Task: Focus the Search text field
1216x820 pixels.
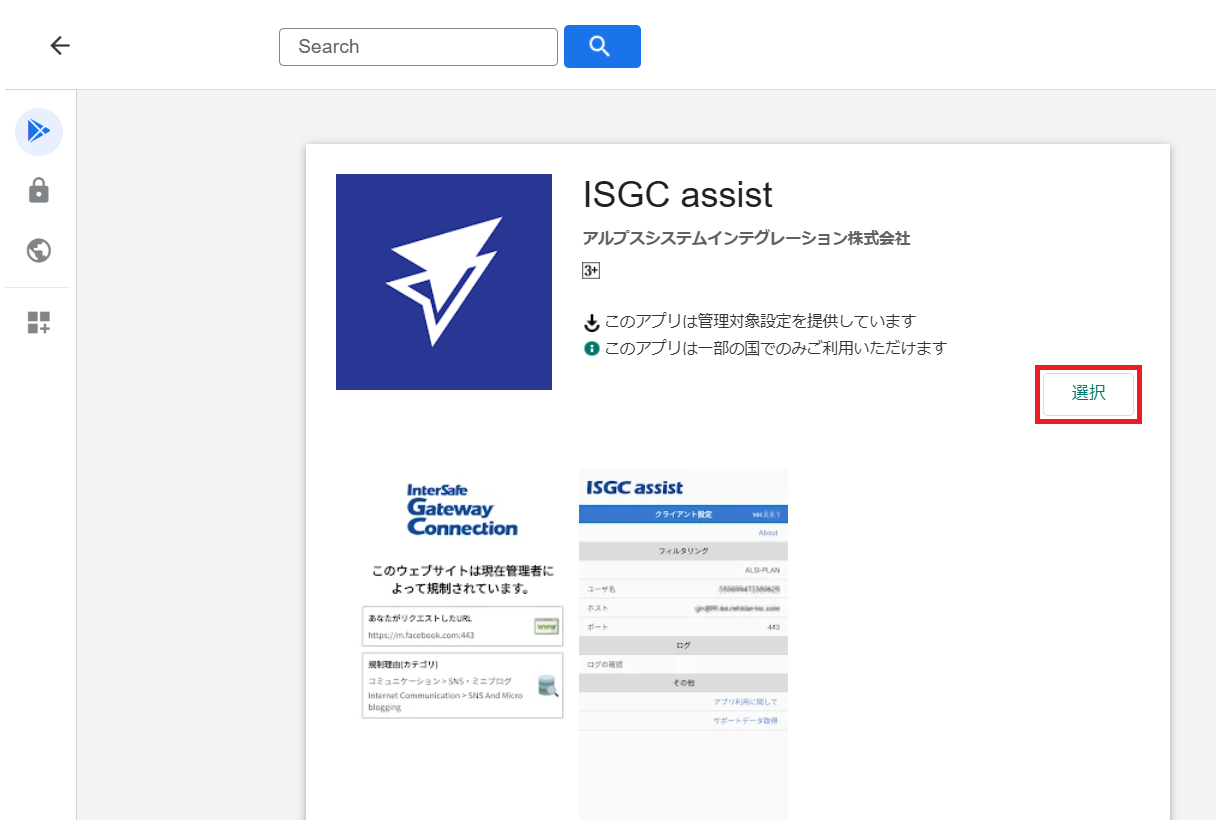Action: pos(418,46)
